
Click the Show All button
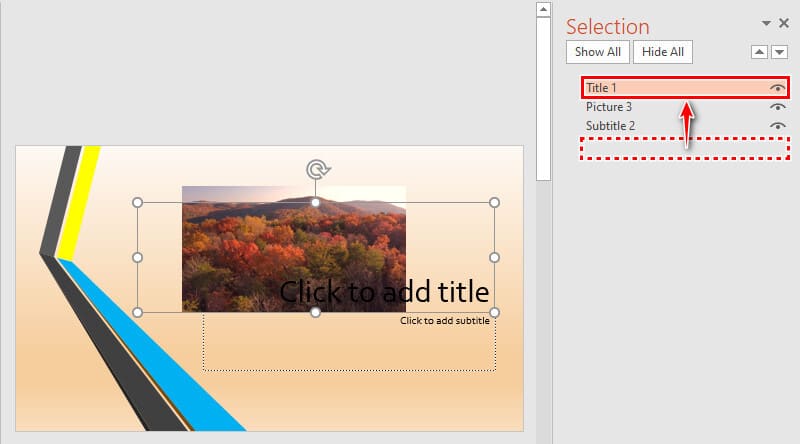(597, 52)
